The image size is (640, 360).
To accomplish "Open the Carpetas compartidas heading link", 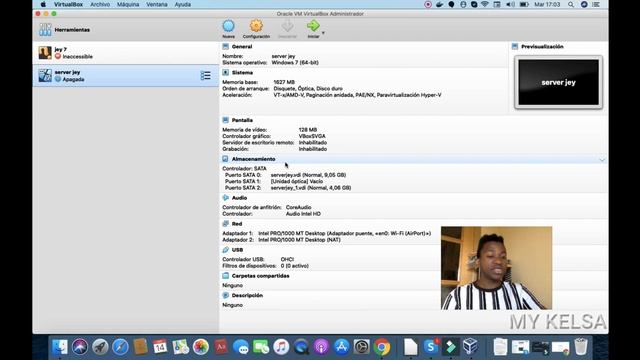I will tap(260, 276).
